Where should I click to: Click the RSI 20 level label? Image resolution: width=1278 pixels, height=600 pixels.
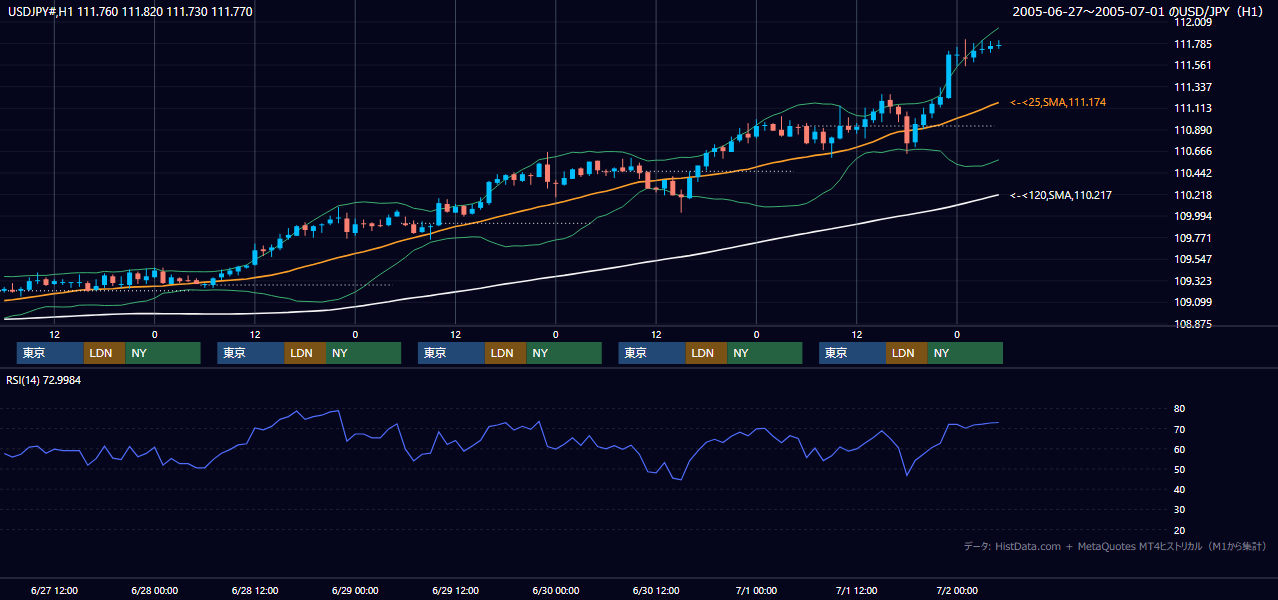coord(1180,531)
